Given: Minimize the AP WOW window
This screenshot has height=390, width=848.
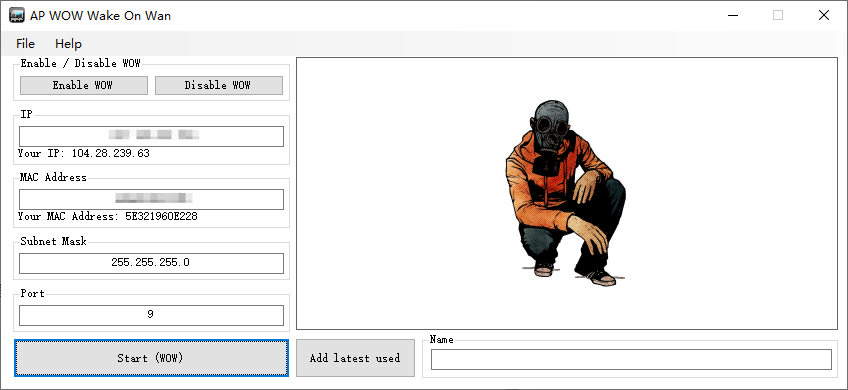Looking at the screenshot, I should 732,16.
